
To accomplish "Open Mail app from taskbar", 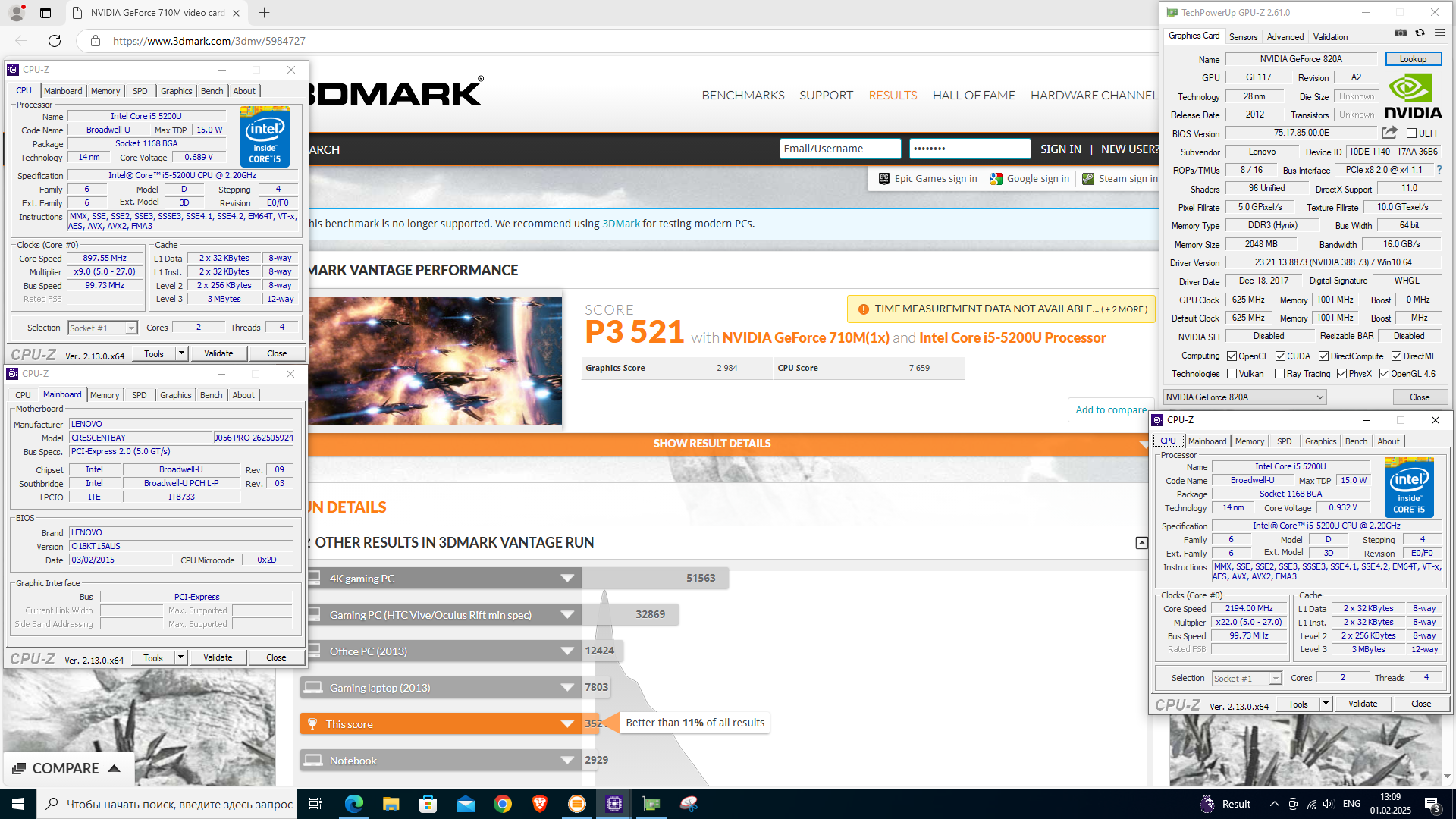I will [x=465, y=804].
